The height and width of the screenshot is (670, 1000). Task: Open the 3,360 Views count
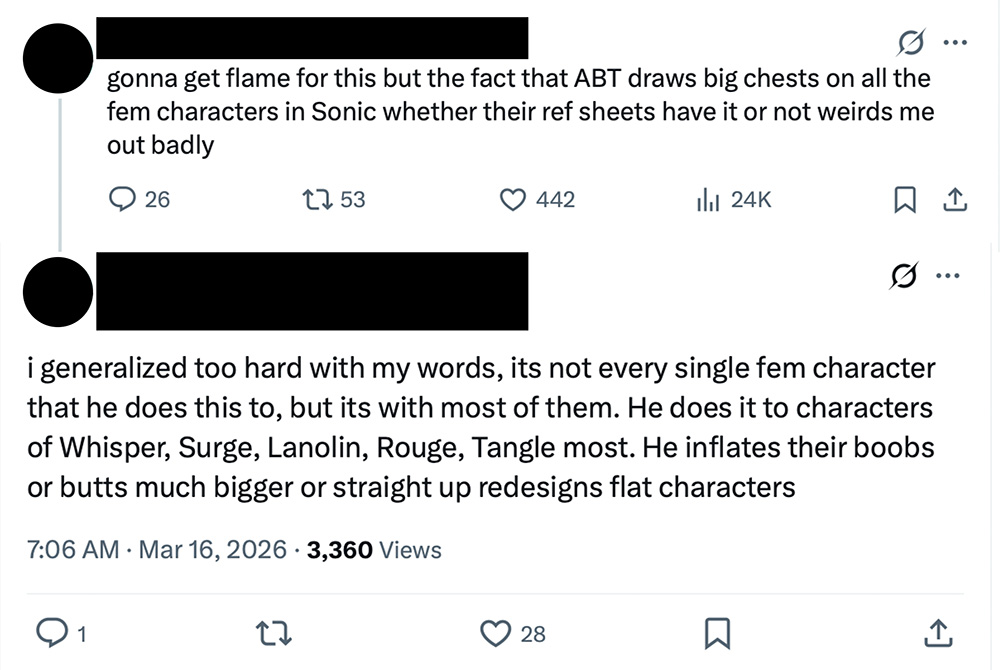click(x=374, y=550)
